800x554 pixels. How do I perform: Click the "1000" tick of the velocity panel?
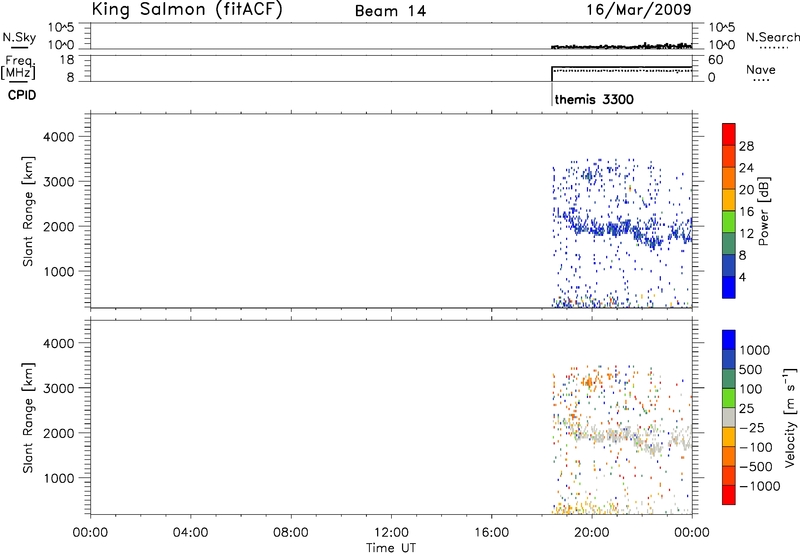[x=59, y=478]
